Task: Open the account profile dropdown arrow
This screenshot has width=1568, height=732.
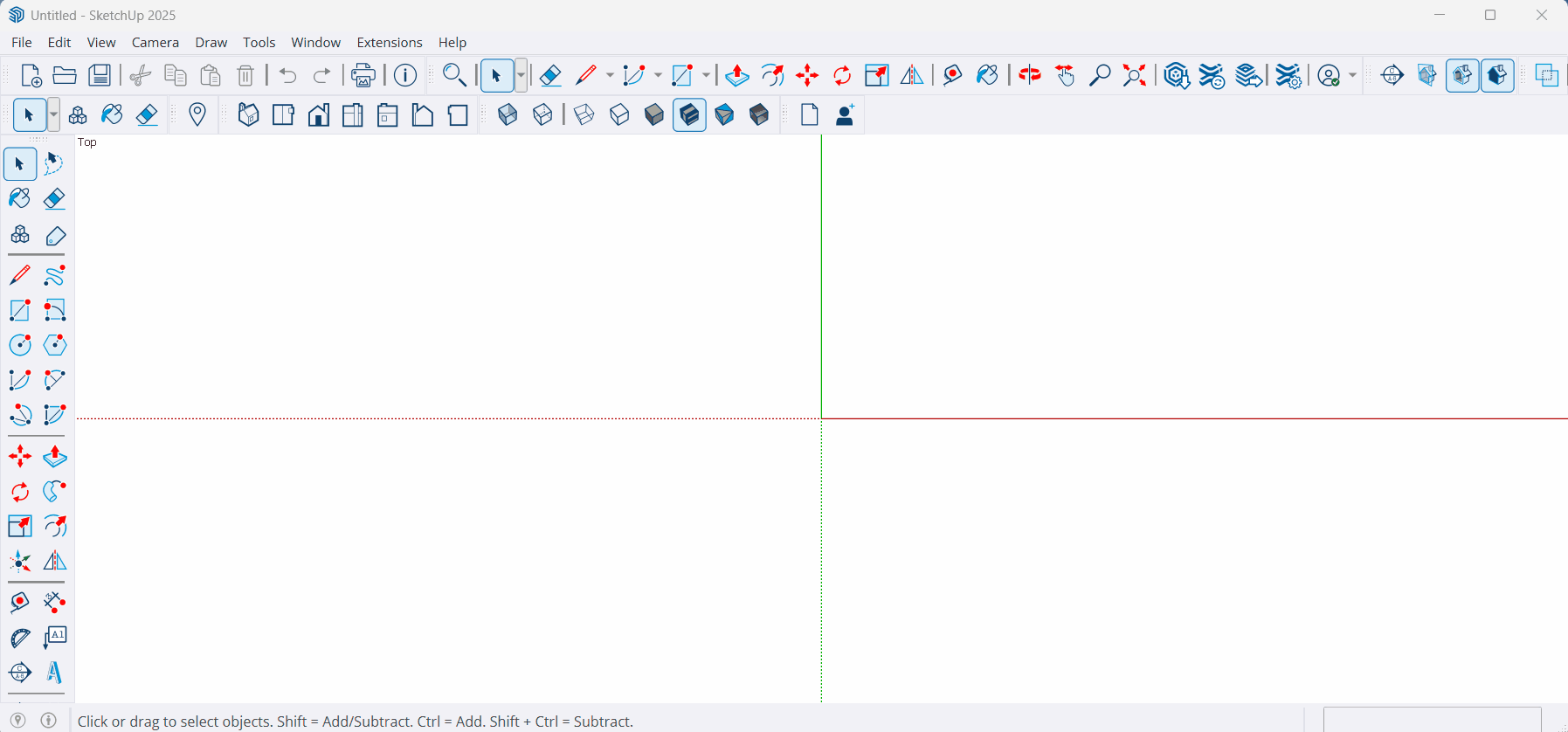Action: point(1353,76)
